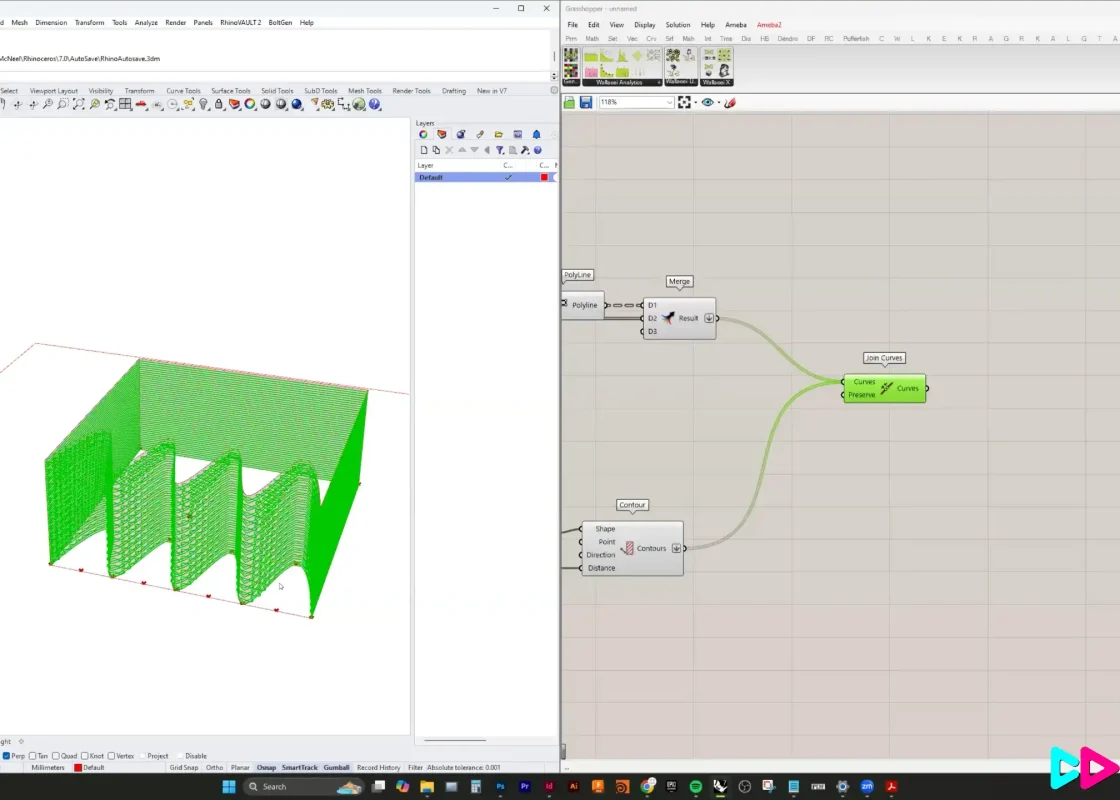1120x800 pixels.
Task: Expand the Contour component output arrow
Action: [x=677, y=548]
